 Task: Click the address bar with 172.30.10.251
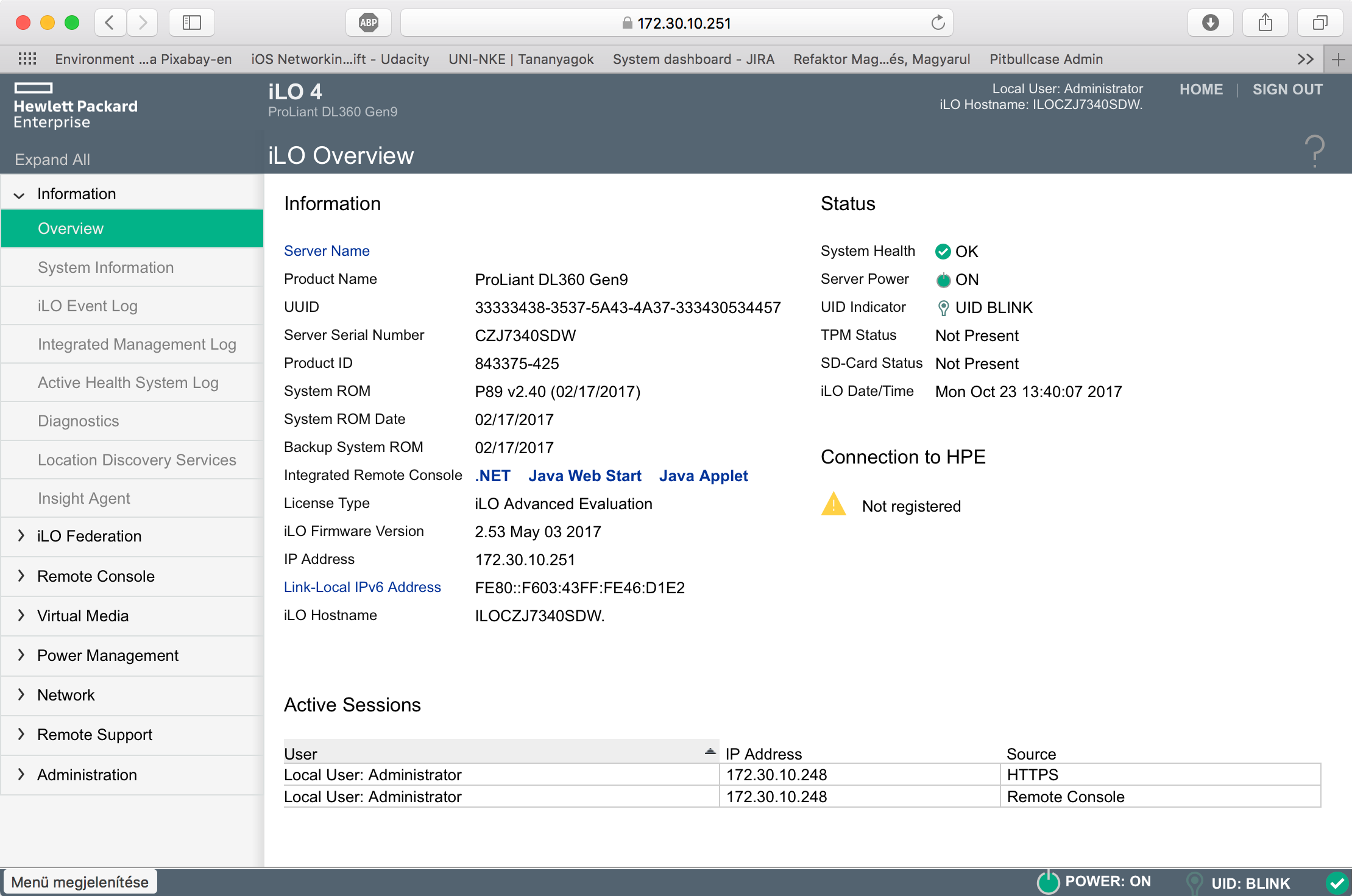(x=676, y=23)
